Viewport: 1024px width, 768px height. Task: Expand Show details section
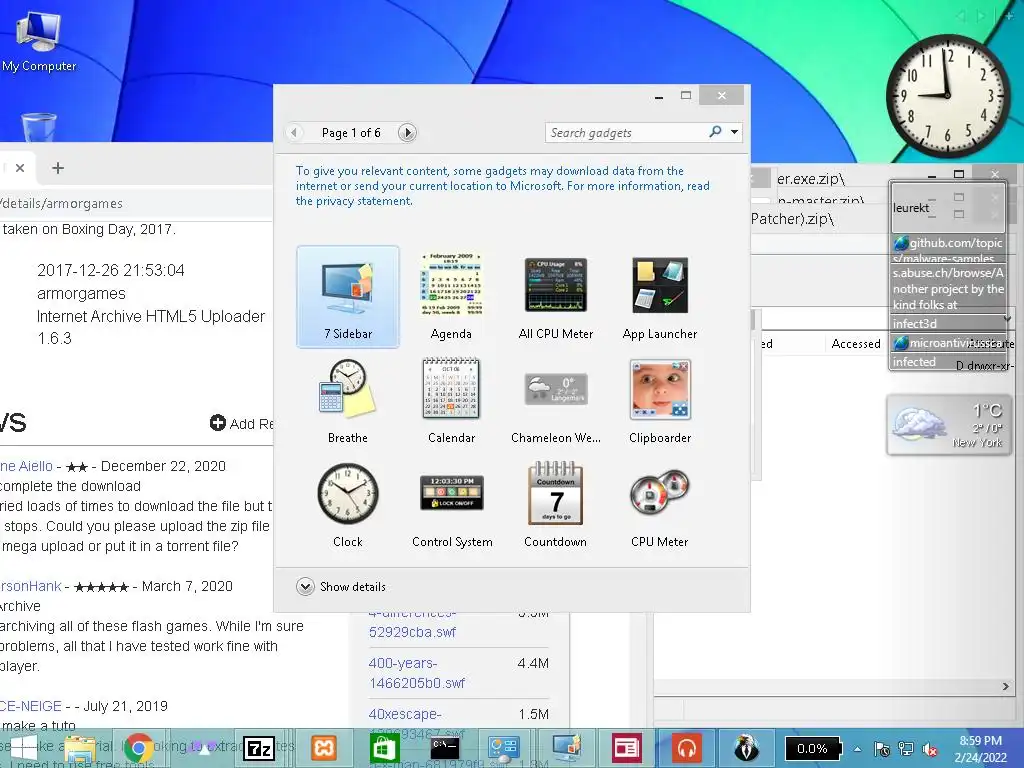(x=341, y=586)
